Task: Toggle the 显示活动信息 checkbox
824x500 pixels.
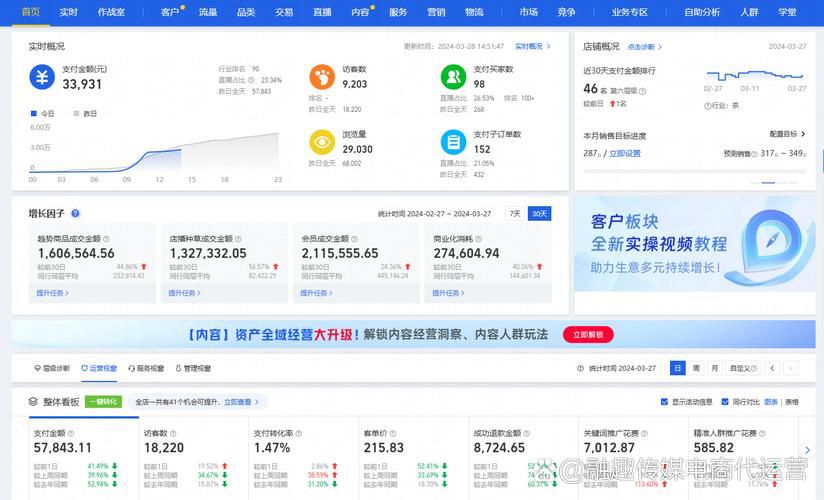Action: click(x=664, y=402)
